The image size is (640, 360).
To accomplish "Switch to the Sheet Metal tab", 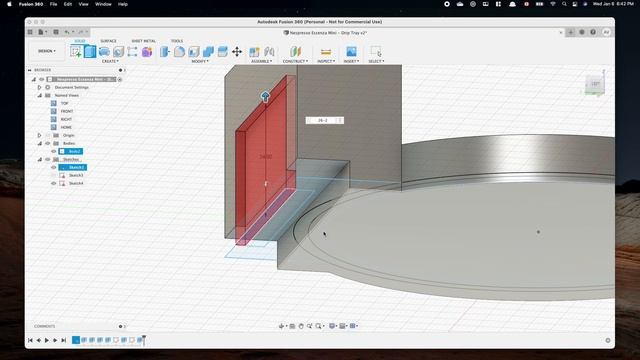I will 143,41.
